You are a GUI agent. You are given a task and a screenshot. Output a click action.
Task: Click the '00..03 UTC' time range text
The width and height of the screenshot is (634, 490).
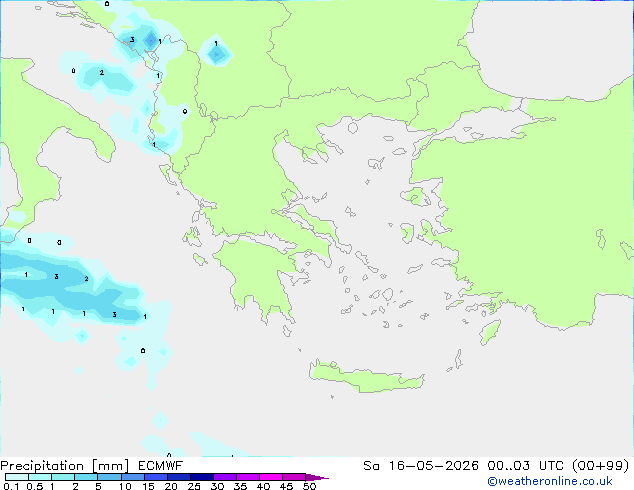[528, 466]
